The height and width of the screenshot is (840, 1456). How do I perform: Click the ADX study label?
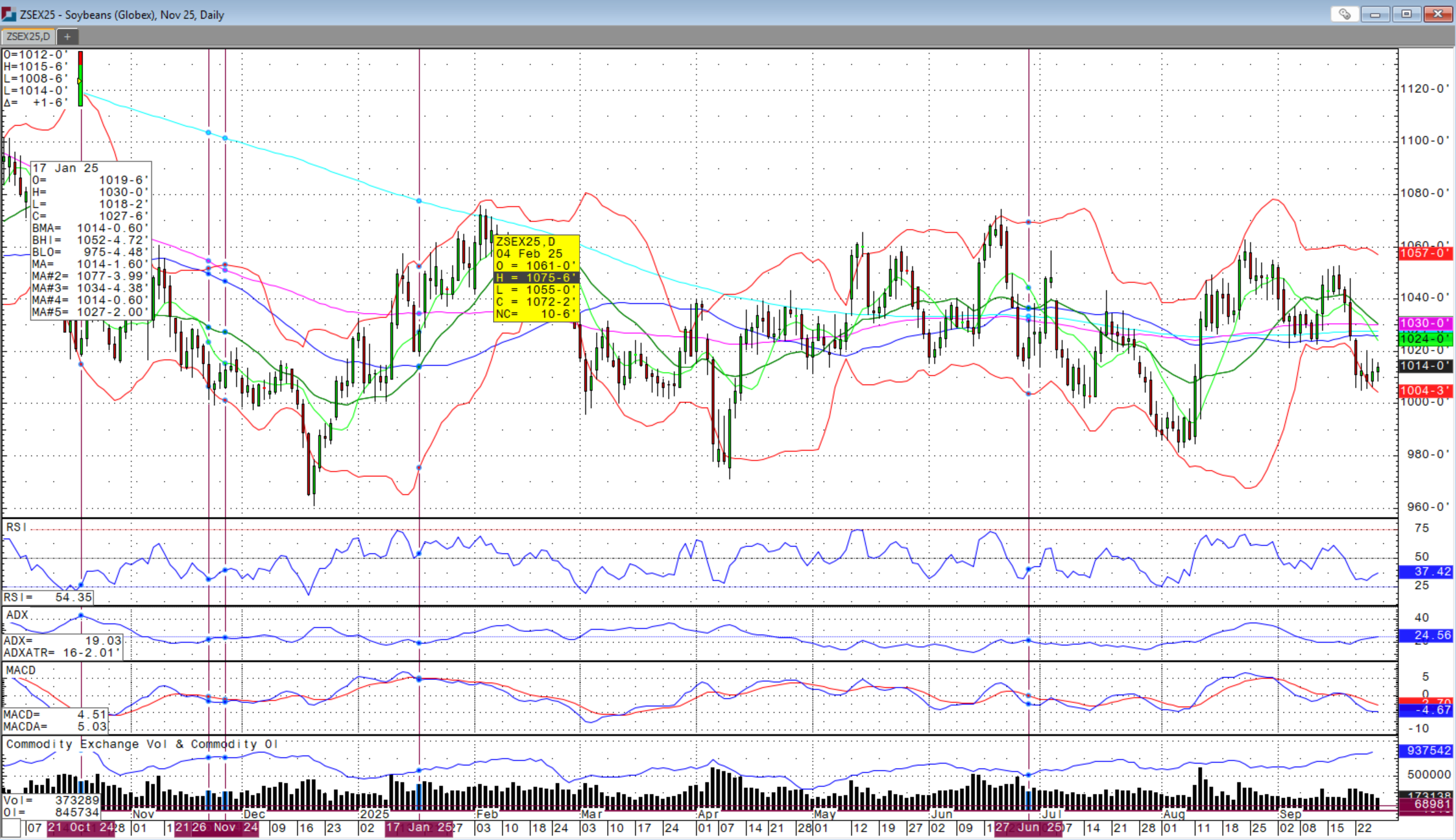(17, 615)
